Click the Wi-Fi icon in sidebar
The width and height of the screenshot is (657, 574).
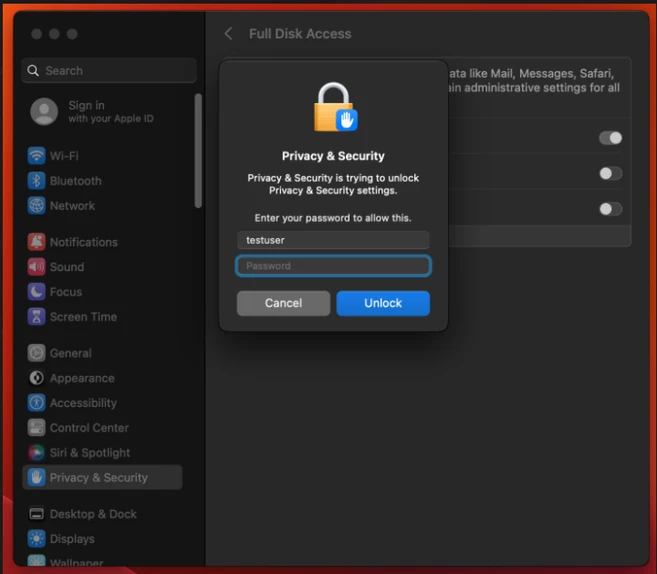[x=36, y=156]
